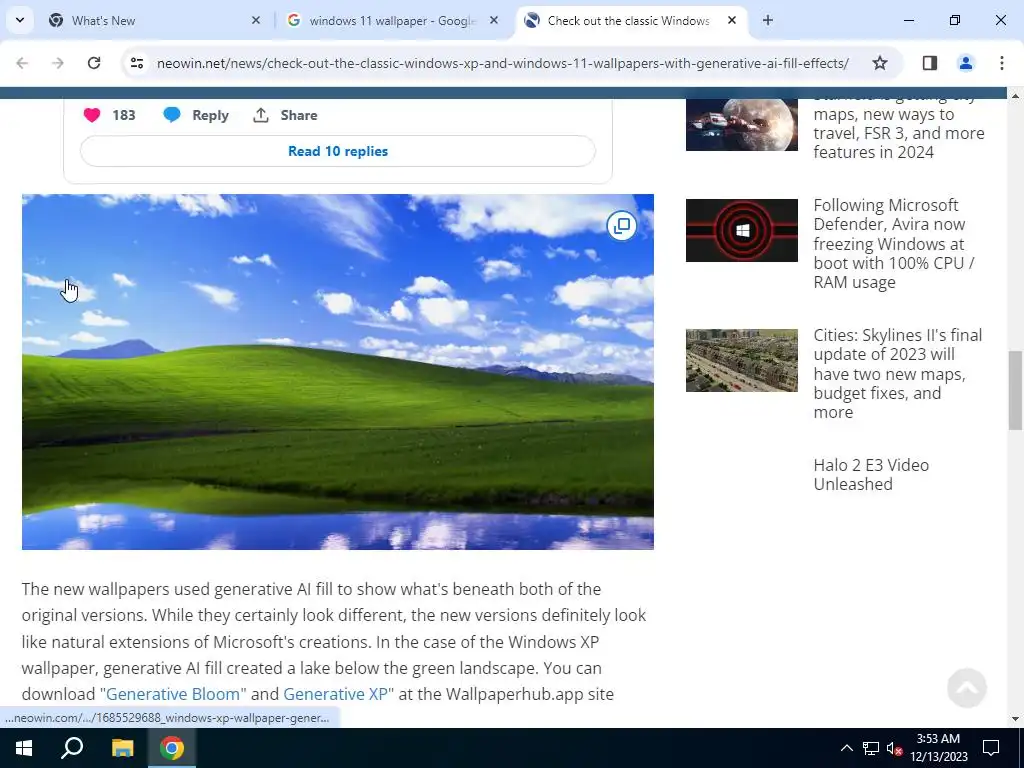Click the Share text label
This screenshot has width=1024, height=768.
coord(298,115)
